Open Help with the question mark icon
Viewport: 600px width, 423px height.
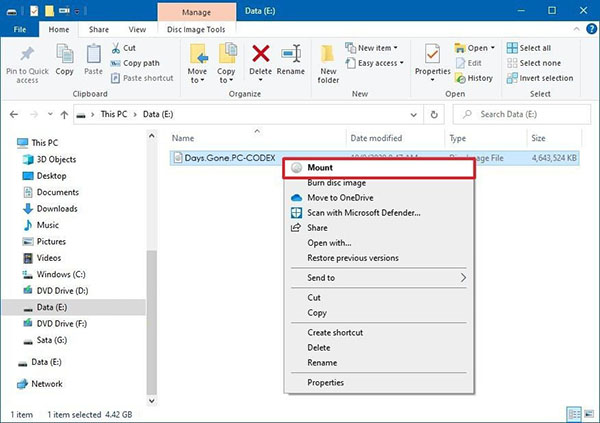pyautogui.click(x=591, y=29)
